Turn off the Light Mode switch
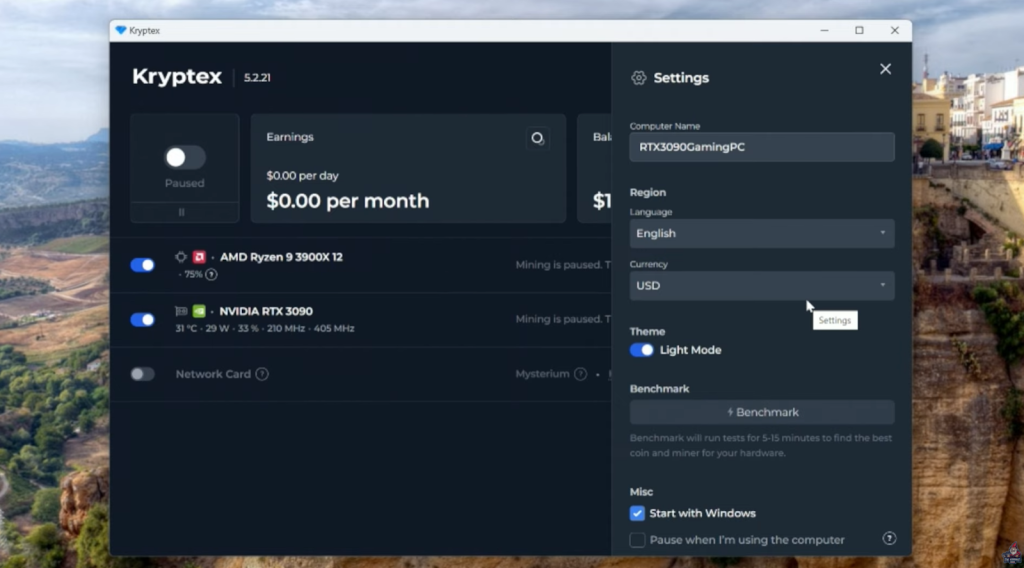This screenshot has width=1024, height=568. [x=642, y=350]
